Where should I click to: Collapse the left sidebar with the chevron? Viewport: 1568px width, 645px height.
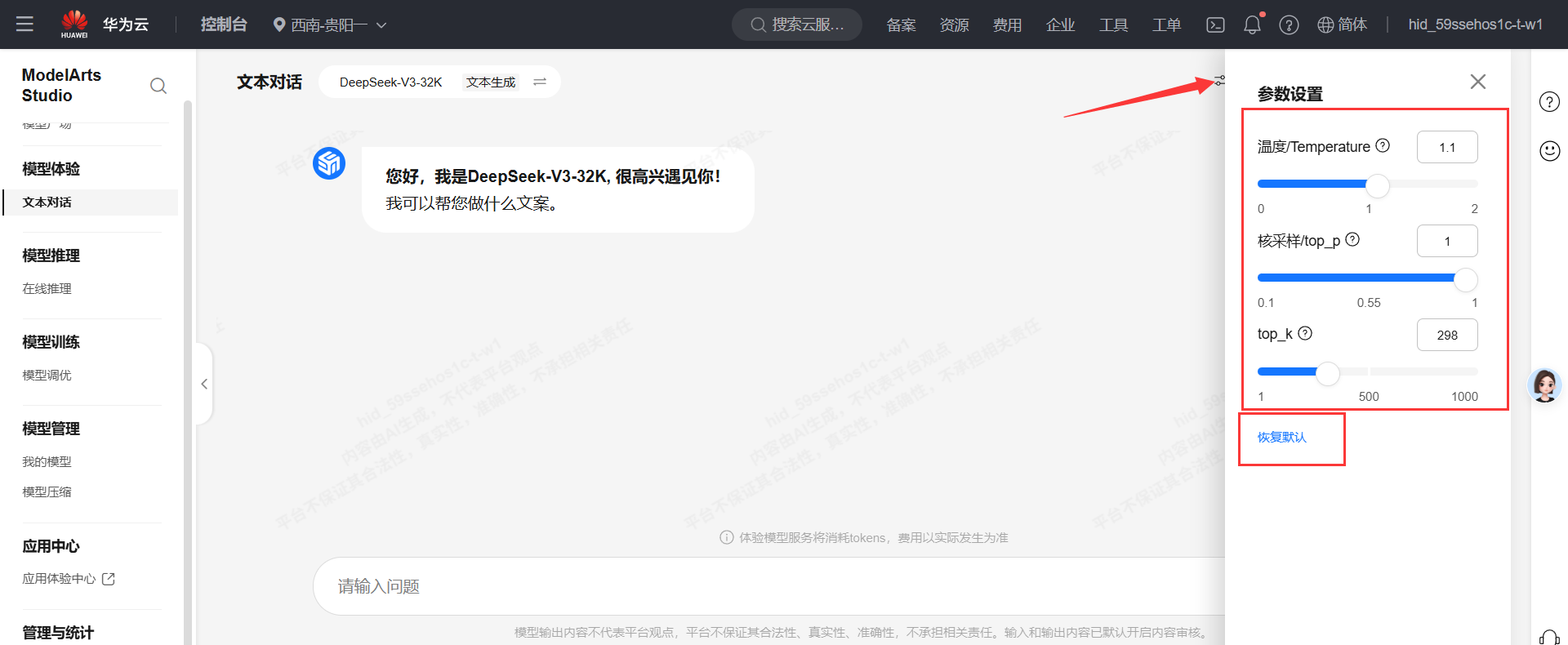click(204, 384)
